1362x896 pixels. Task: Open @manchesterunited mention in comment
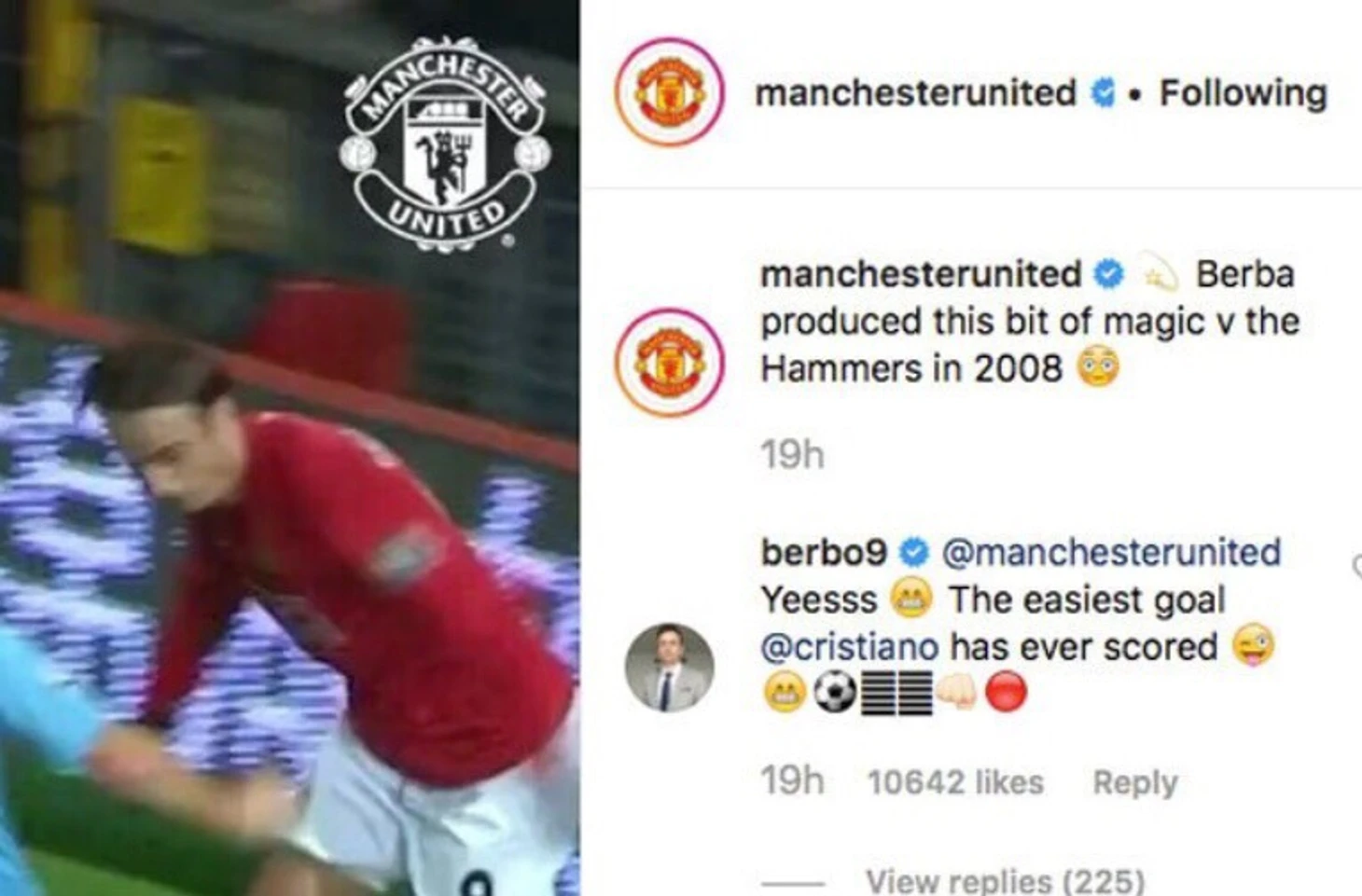point(1111,552)
